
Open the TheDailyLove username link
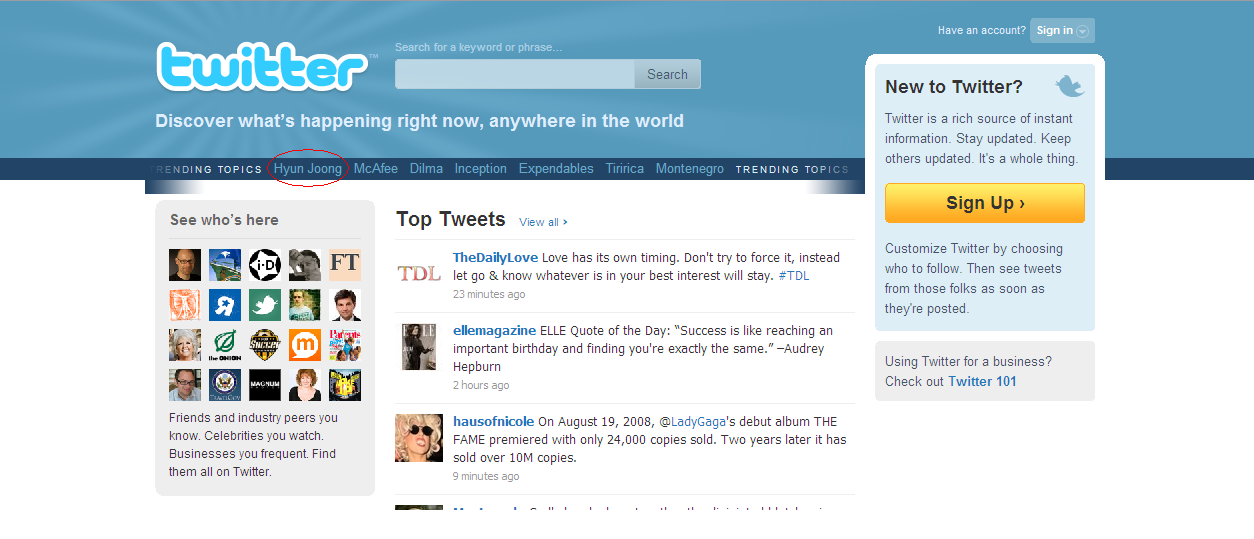click(495, 257)
